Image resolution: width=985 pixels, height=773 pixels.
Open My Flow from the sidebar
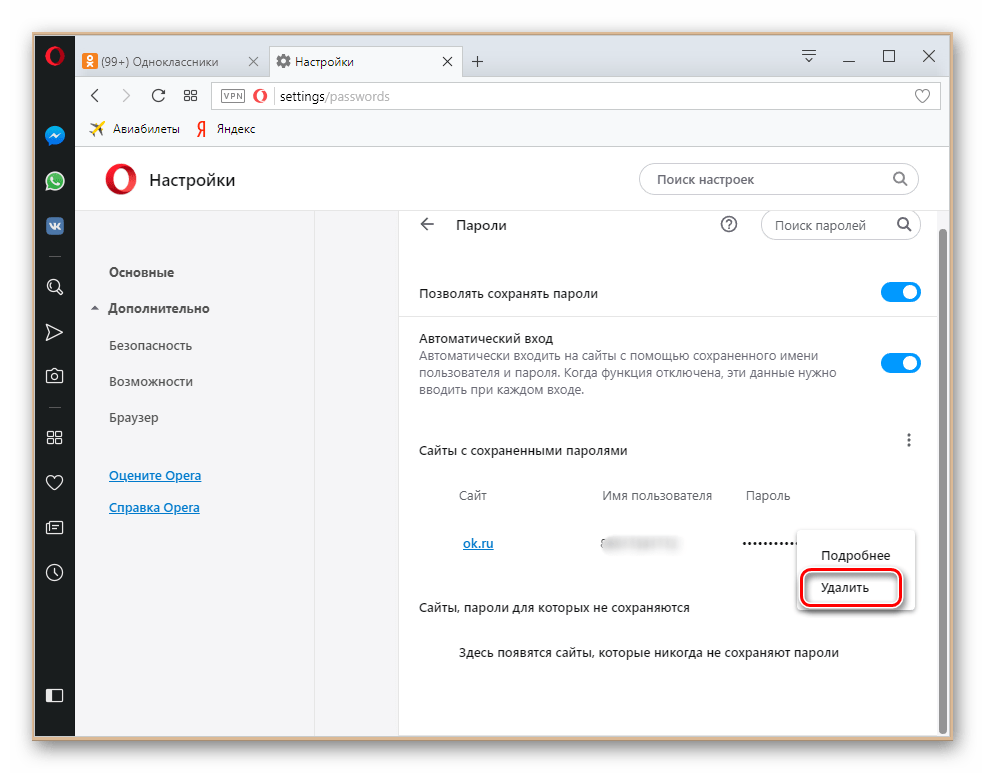coord(54,331)
